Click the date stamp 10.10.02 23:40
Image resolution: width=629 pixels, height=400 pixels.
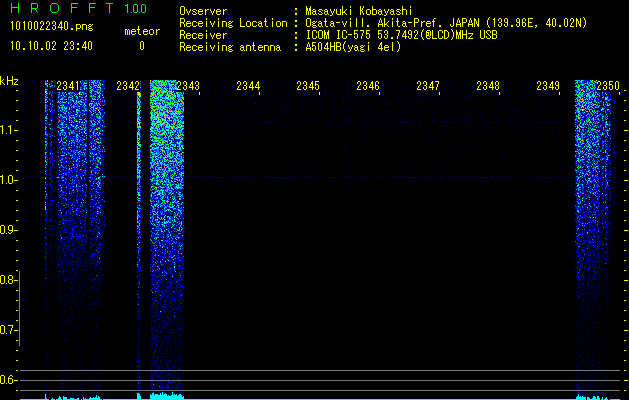[x=51, y=46]
